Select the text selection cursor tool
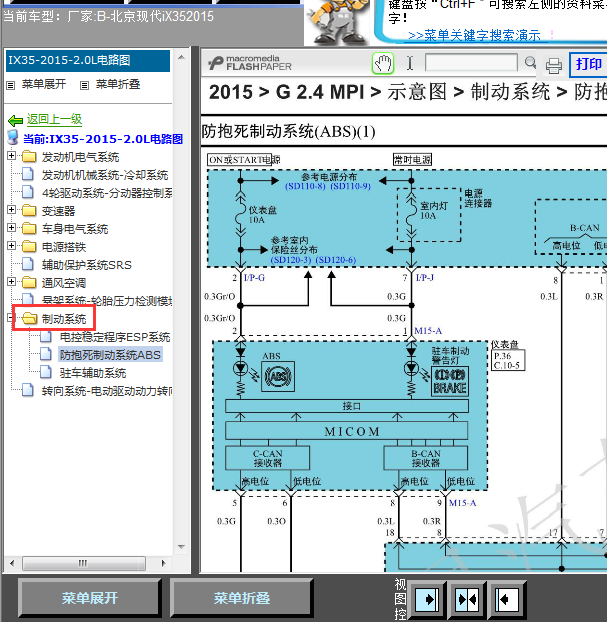Viewport: 607px width, 622px height. tap(410, 63)
